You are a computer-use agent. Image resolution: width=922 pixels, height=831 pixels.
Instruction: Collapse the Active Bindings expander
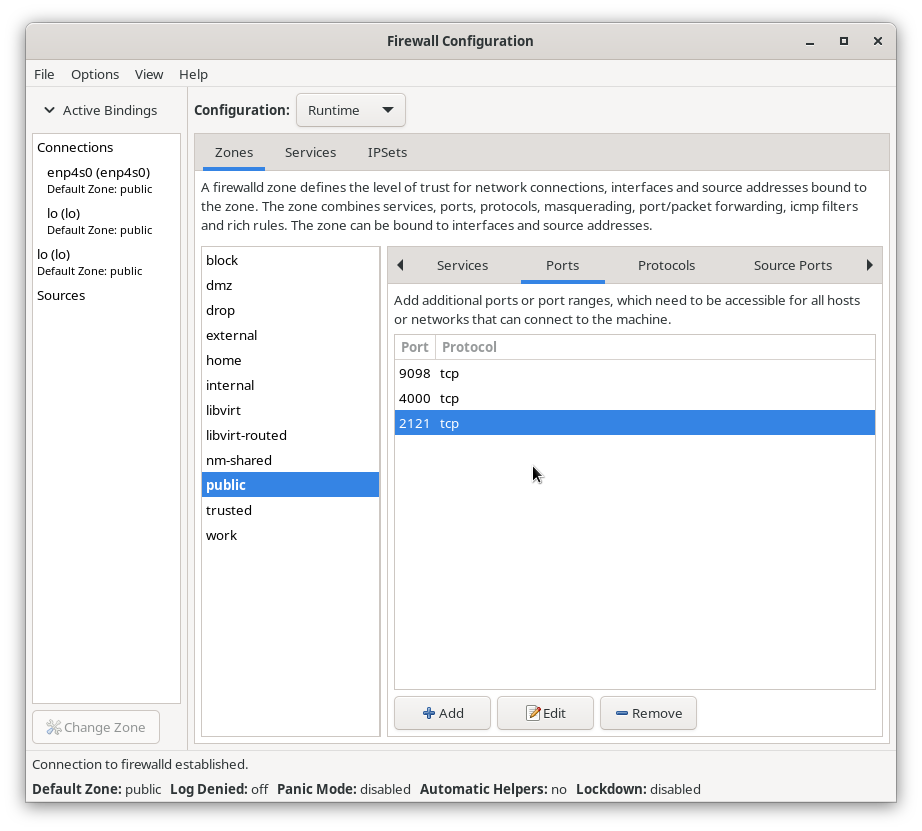tap(101, 111)
